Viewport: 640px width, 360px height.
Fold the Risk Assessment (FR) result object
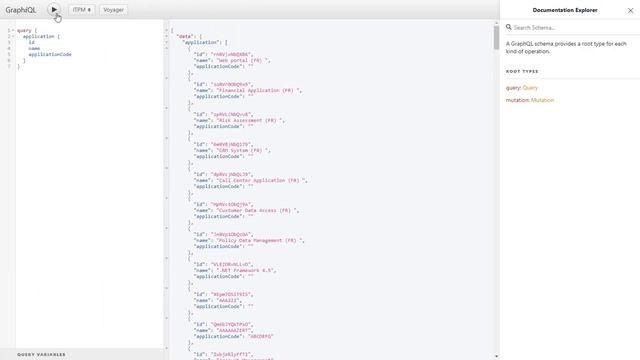[167, 108]
